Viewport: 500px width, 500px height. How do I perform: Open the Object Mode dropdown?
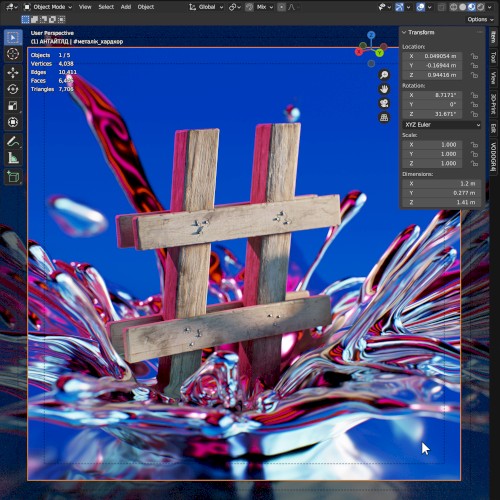48,7
